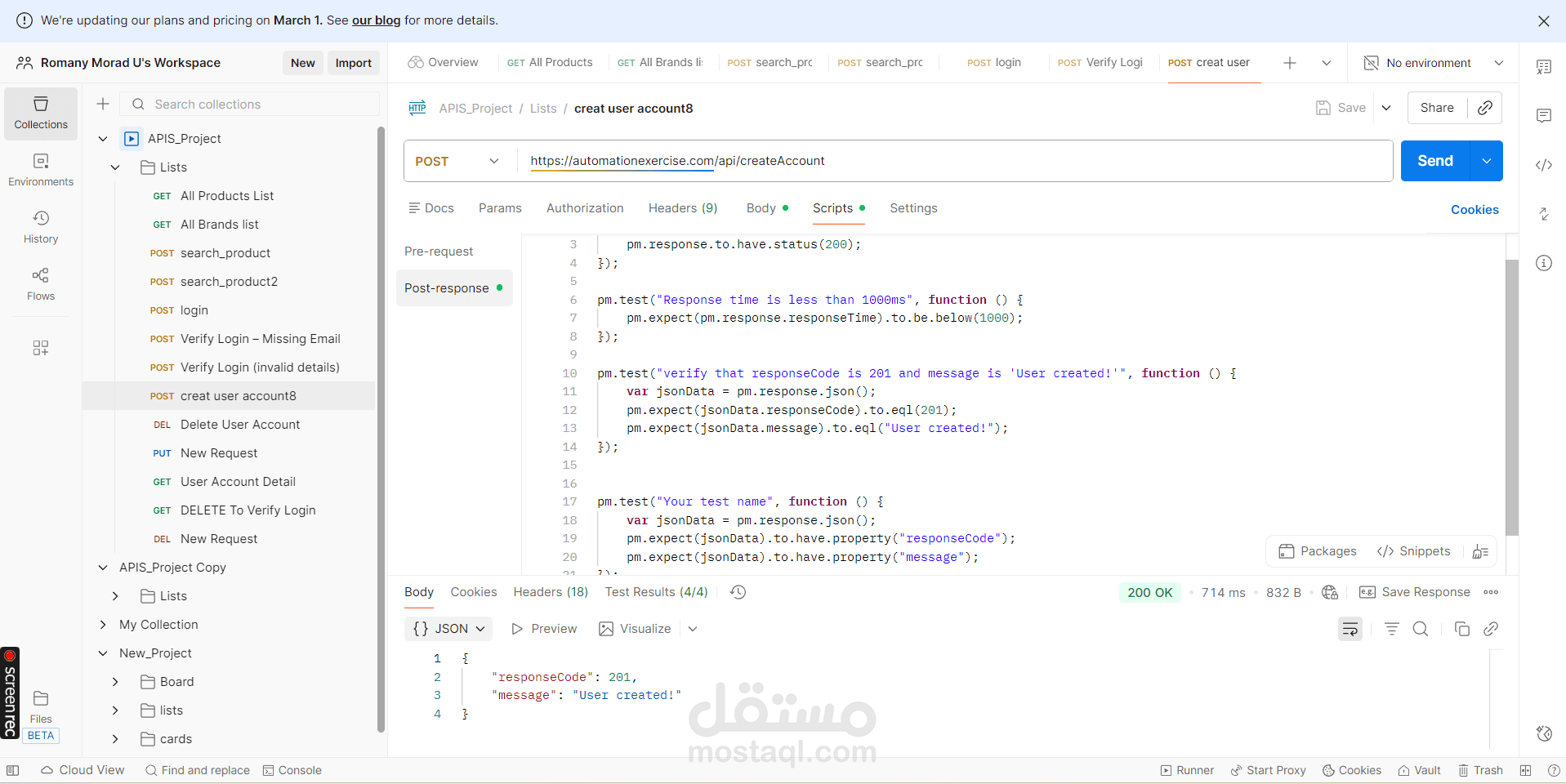Viewport: 1566px width, 784px height.
Task: Switch to the Headers (9) request tab
Action: tap(683, 208)
